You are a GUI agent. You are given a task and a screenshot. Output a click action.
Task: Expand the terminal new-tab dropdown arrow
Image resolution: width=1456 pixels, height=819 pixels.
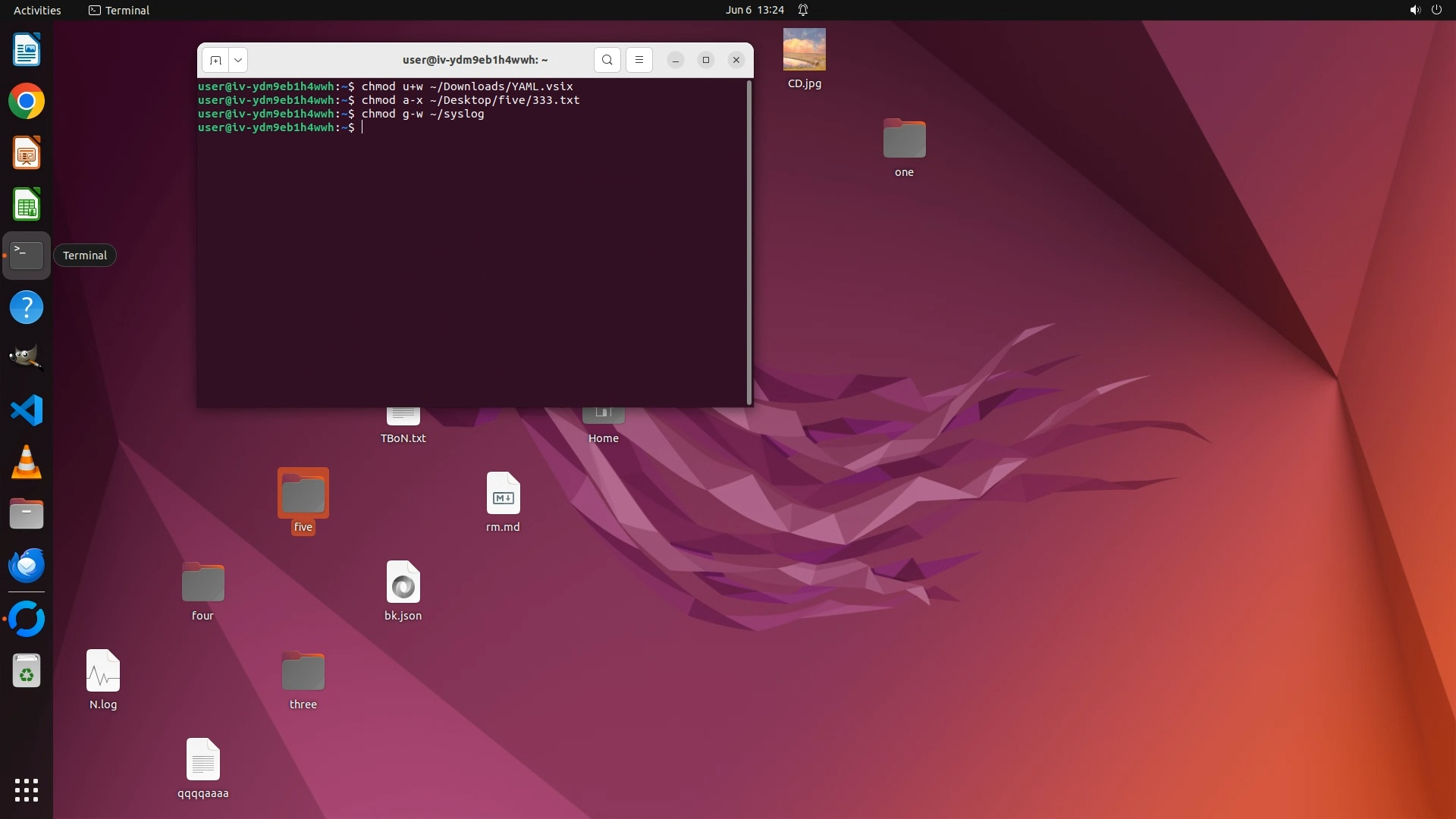click(238, 60)
